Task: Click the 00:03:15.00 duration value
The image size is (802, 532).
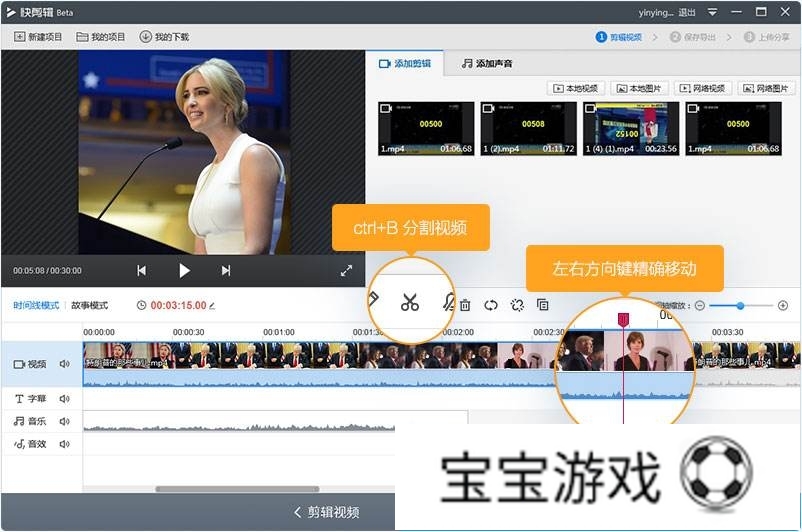Action: click(178, 305)
